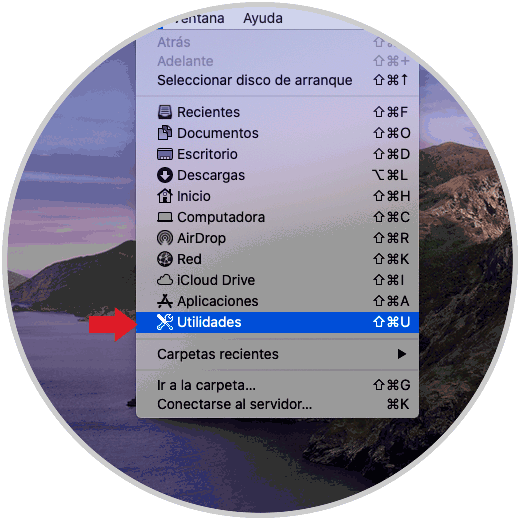Click the AirDrop radar icon
Screen dimensions: 520x520
click(x=165, y=238)
